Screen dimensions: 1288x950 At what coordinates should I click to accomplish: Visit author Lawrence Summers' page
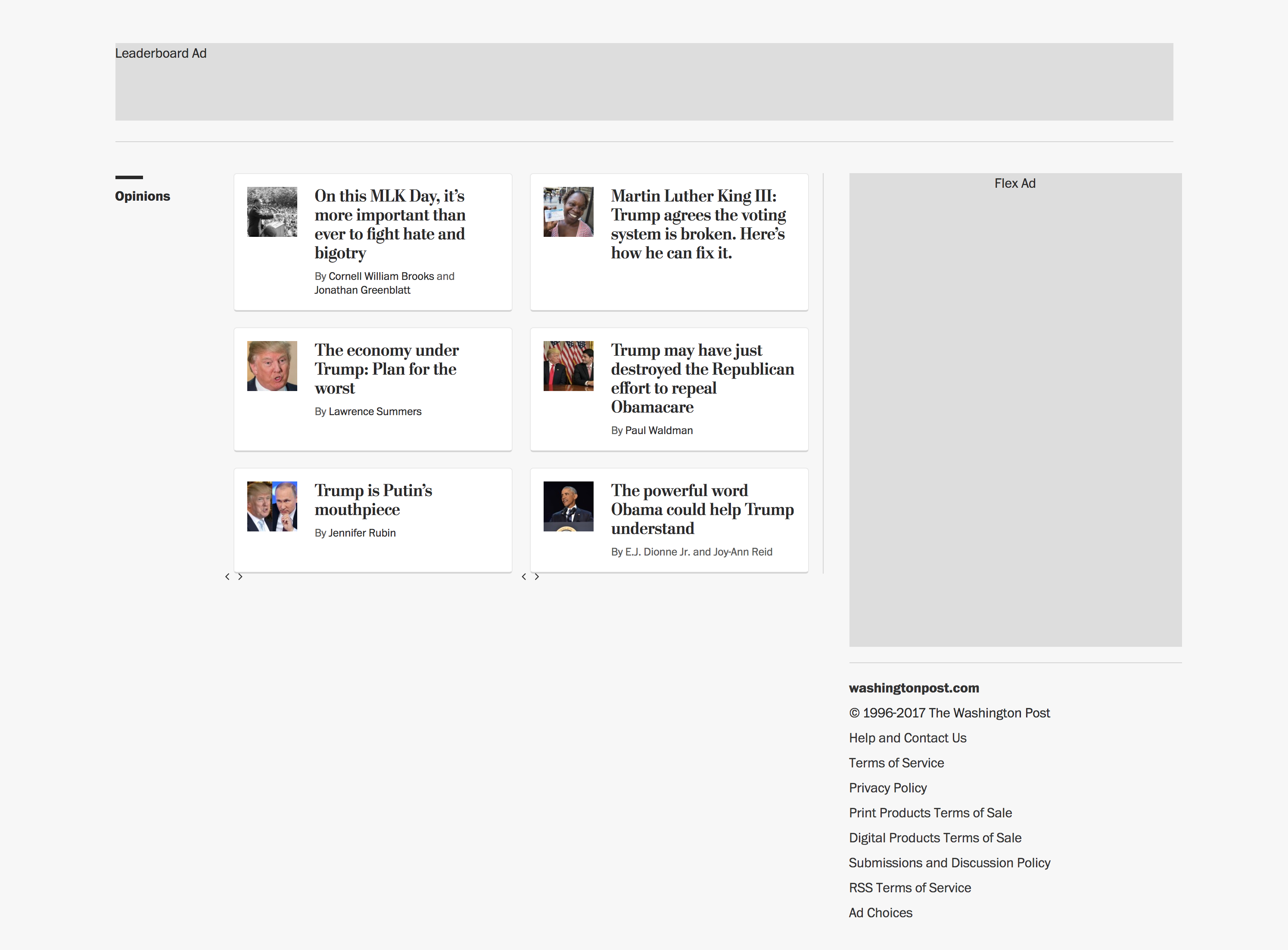pyautogui.click(x=374, y=412)
